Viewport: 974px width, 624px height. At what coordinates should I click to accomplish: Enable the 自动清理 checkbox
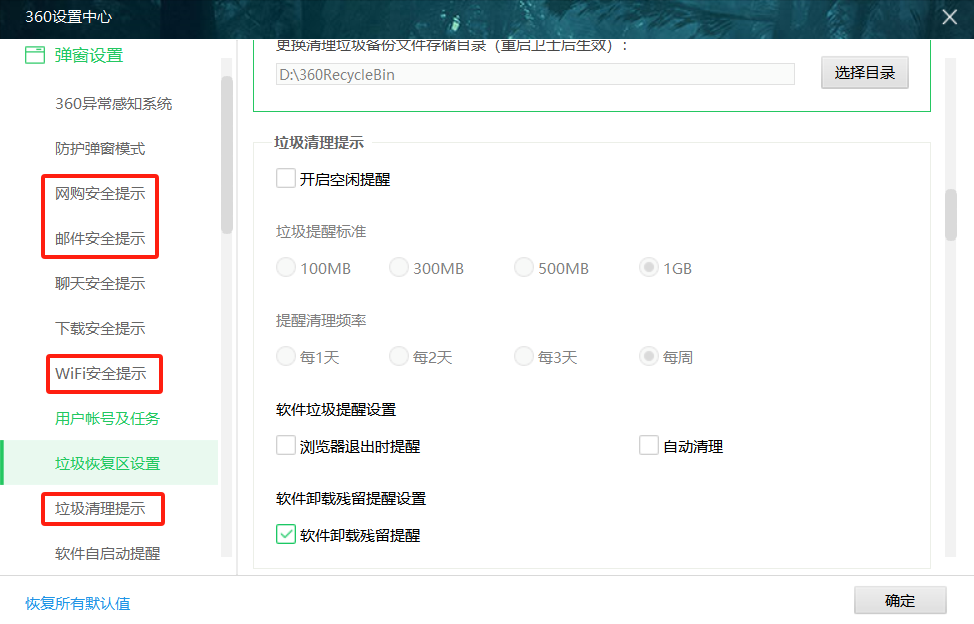pos(649,446)
